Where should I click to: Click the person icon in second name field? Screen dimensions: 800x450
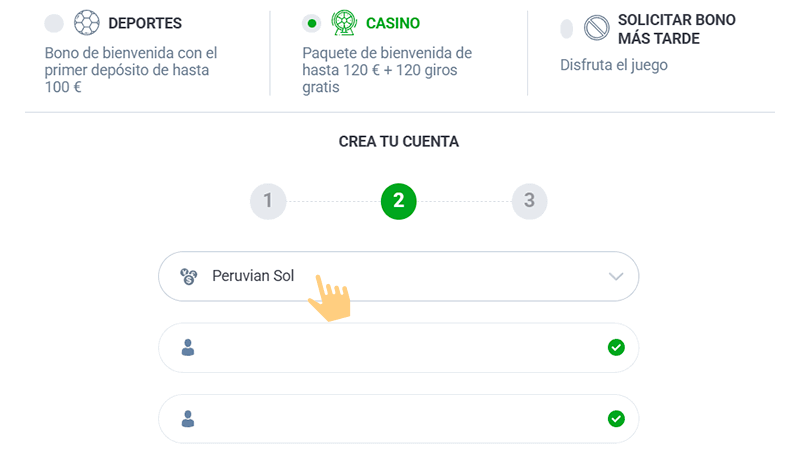188,419
